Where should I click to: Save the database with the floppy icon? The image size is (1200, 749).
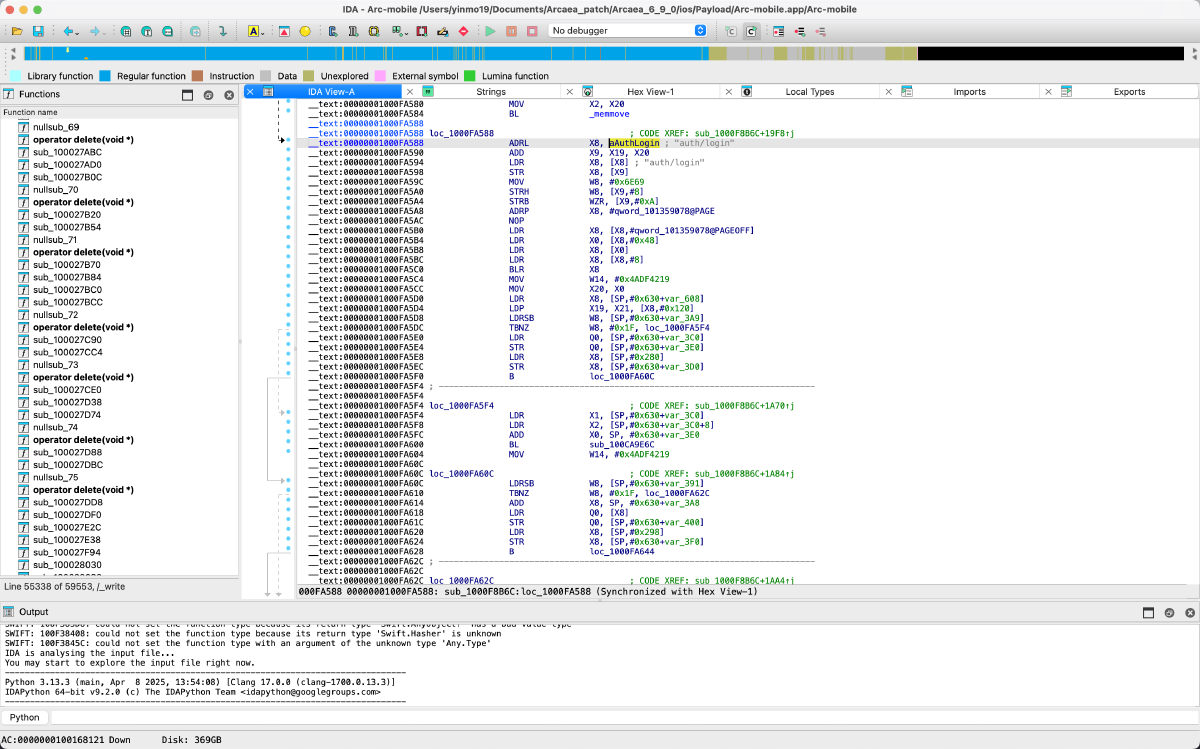(x=38, y=31)
